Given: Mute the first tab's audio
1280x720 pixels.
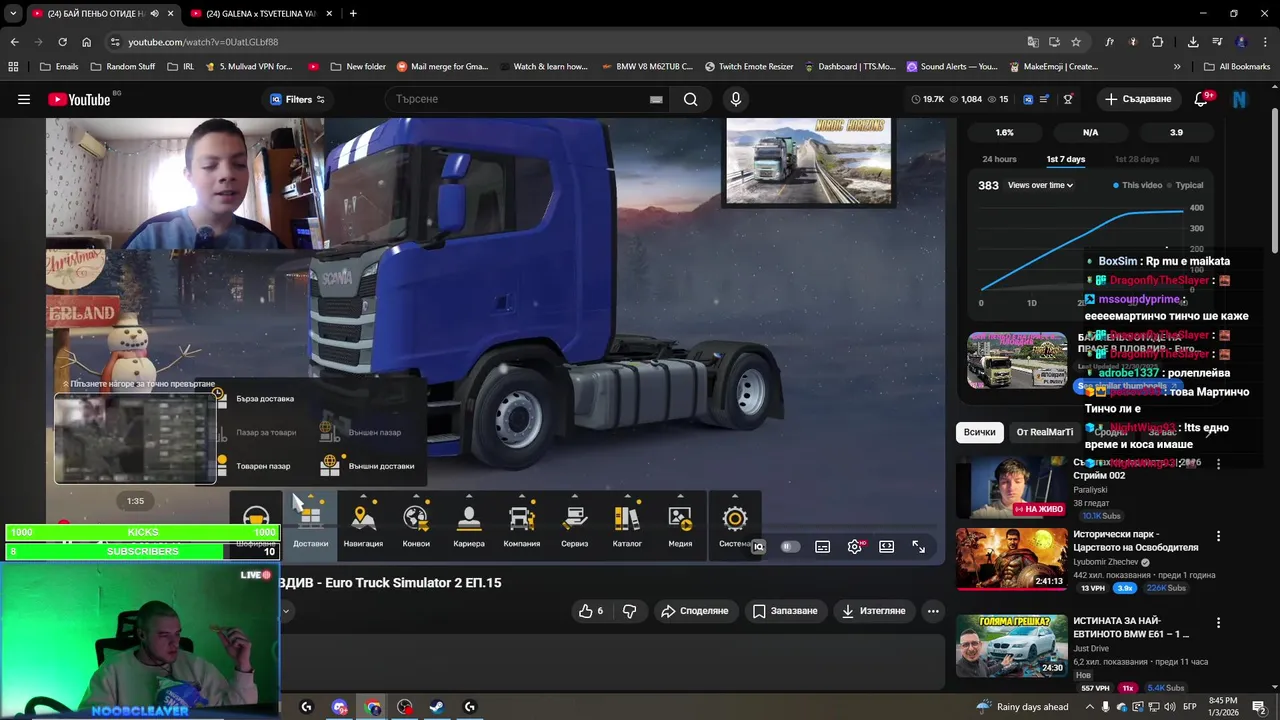Looking at the screenshot, I should click(x=154, y=14).
